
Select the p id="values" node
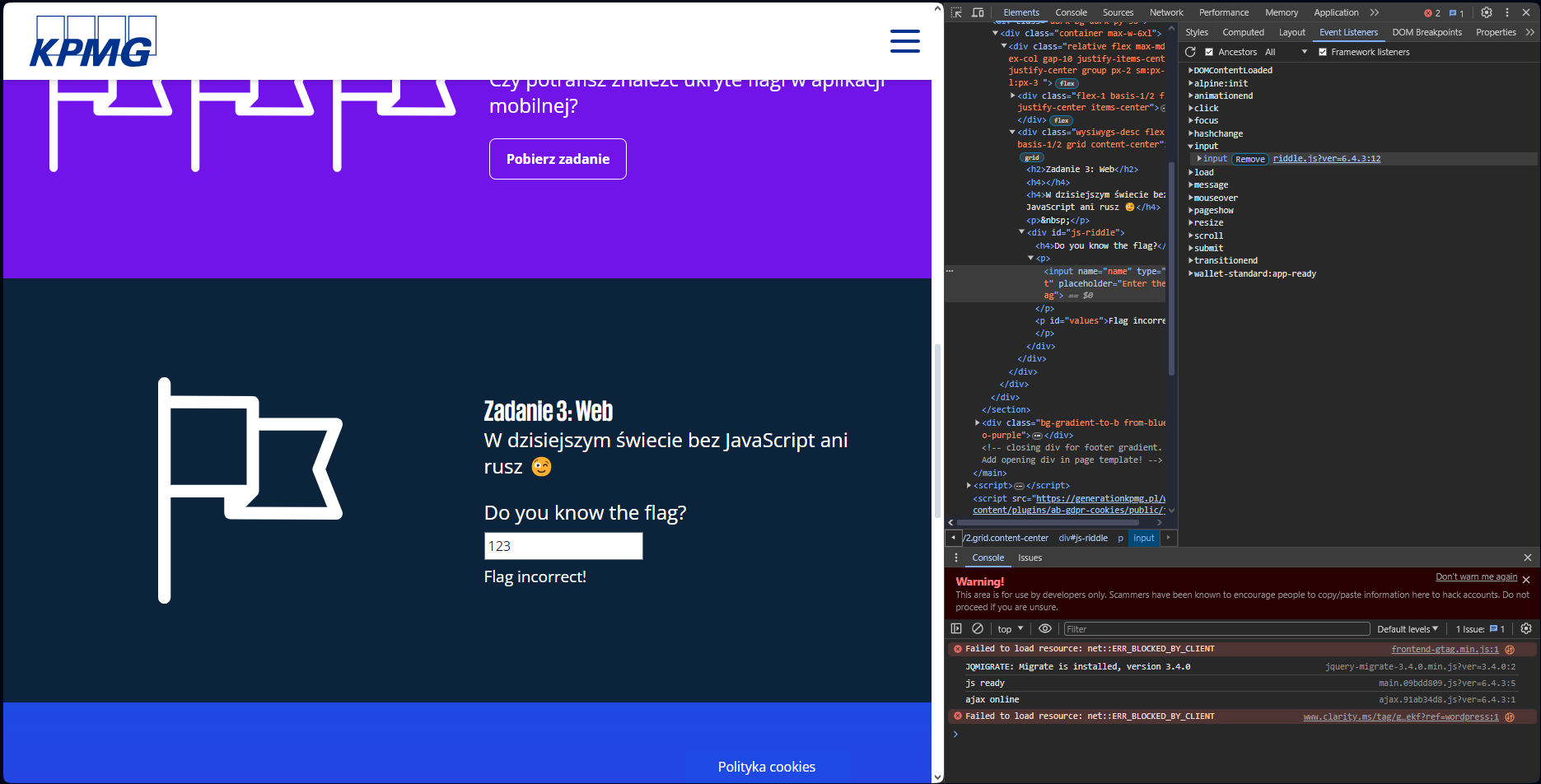pos(1100,321)
